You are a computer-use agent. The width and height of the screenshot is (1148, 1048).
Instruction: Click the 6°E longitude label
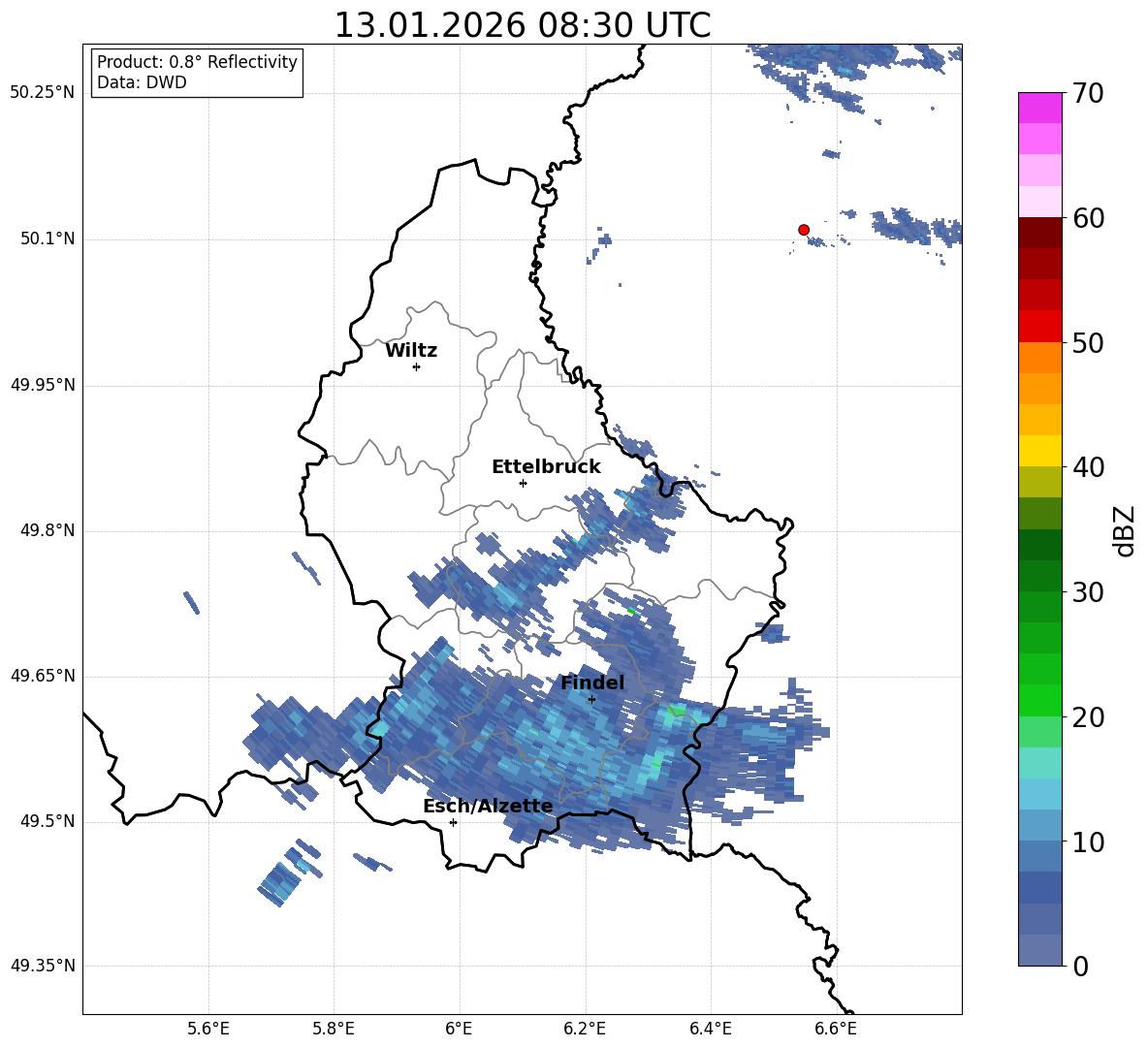[459, 1029]
